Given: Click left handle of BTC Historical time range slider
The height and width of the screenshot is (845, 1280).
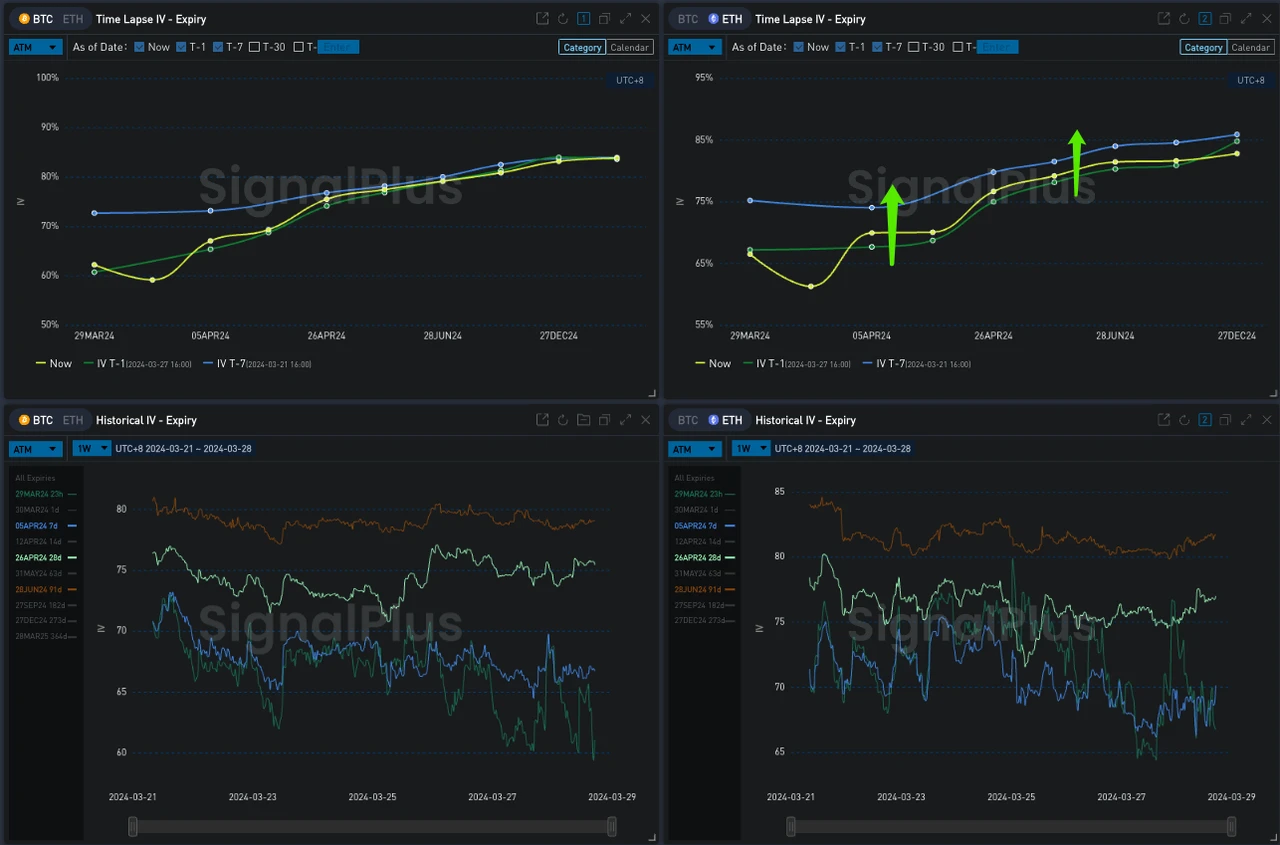Looking at the screenshot, I should click(x=133, y=826).
